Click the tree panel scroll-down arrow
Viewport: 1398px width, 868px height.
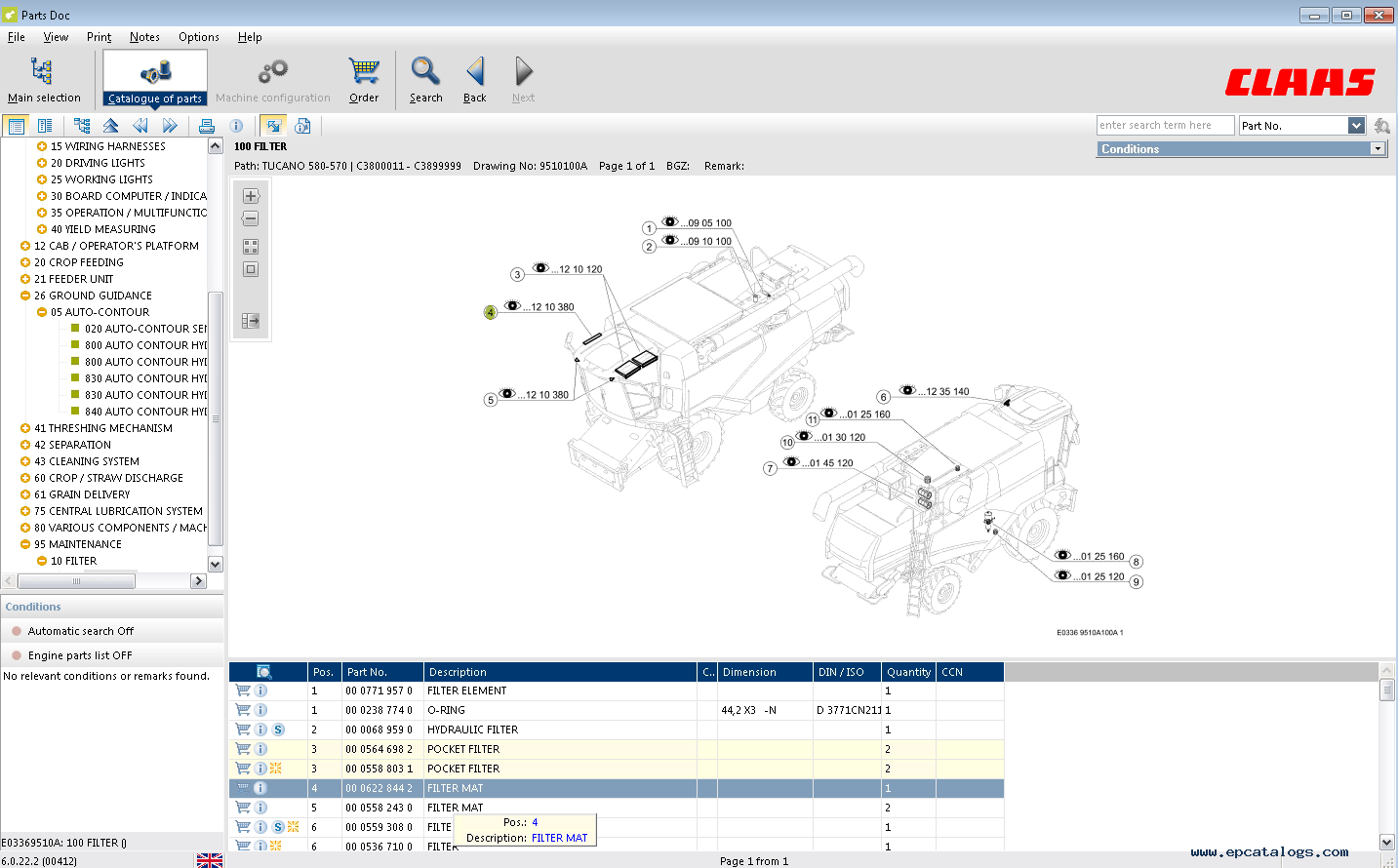pos(216,564)
